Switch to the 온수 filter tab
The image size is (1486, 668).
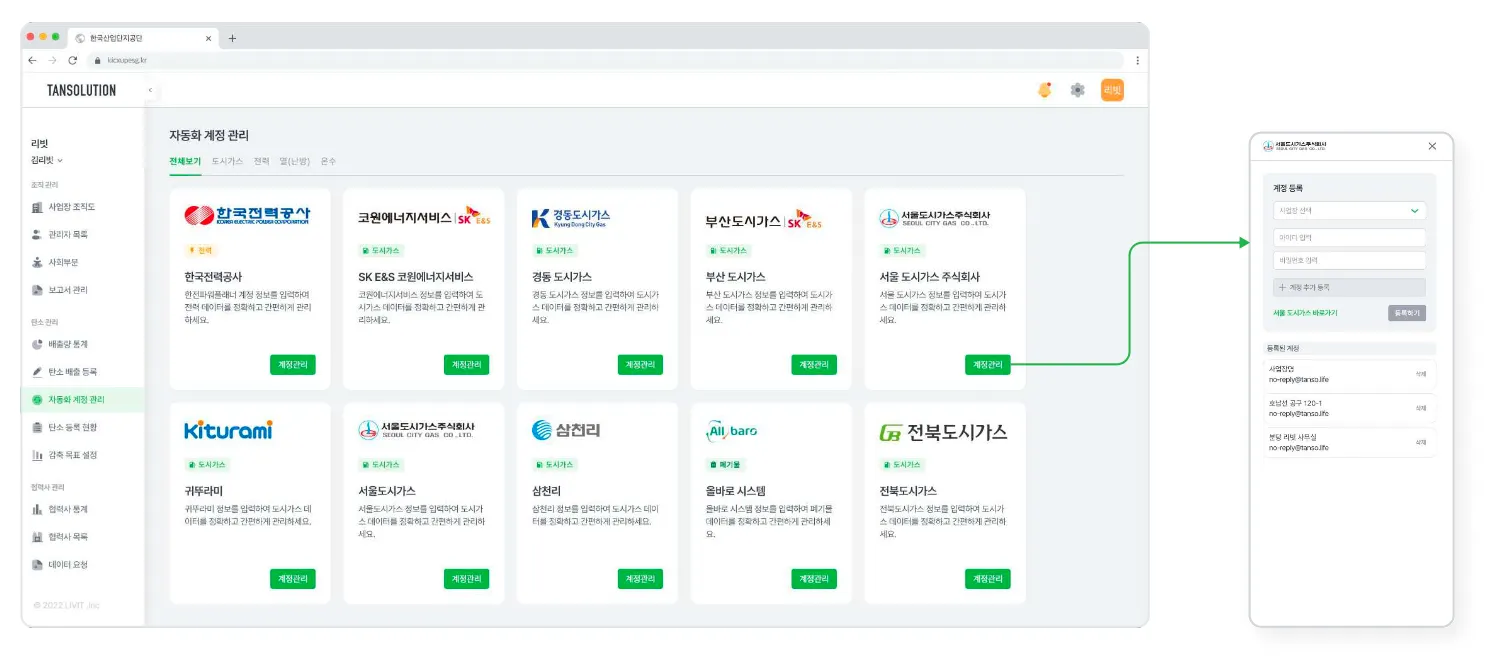point(328,161)
